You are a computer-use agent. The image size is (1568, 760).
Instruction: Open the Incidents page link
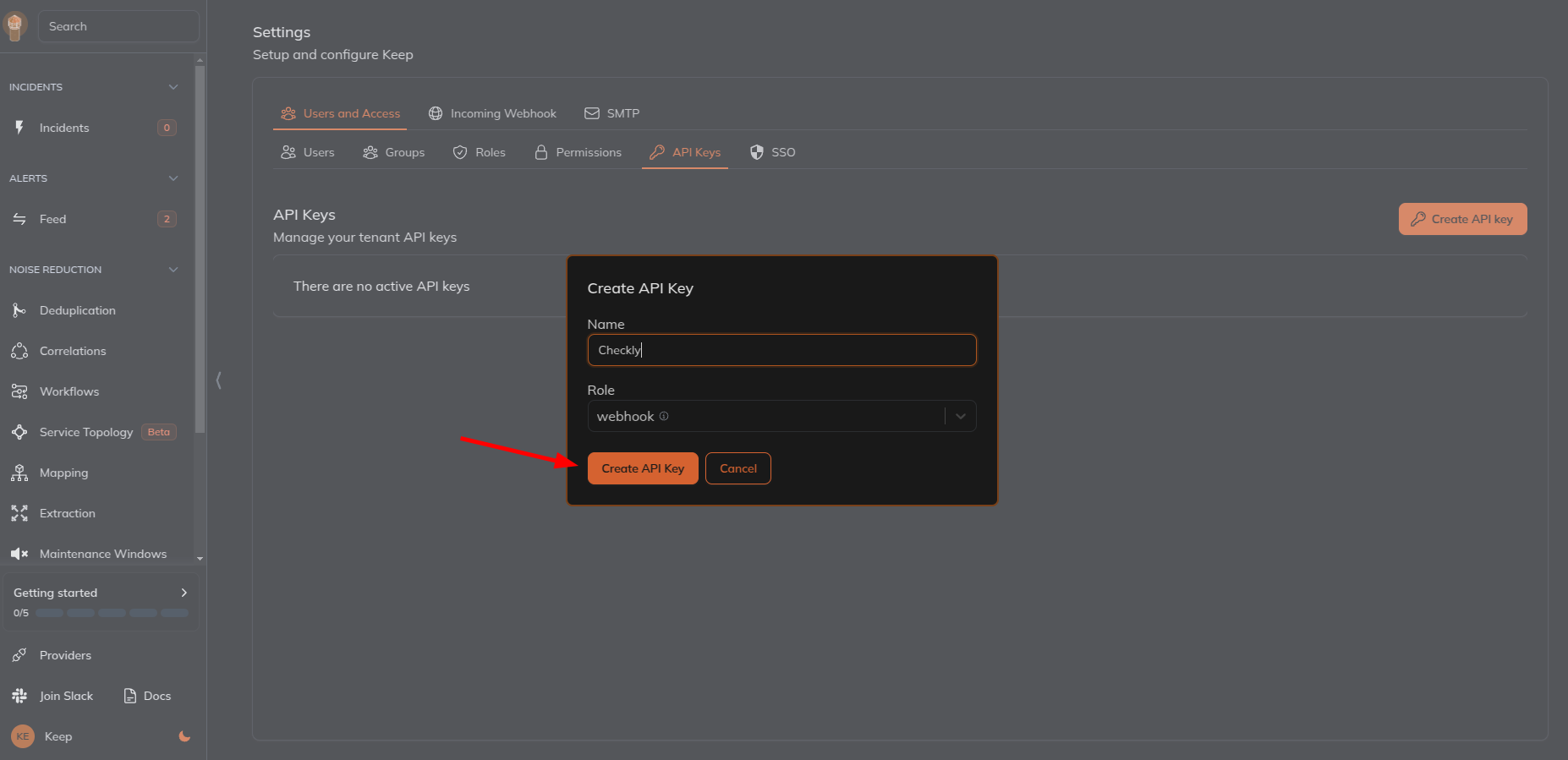pos(64,128)
